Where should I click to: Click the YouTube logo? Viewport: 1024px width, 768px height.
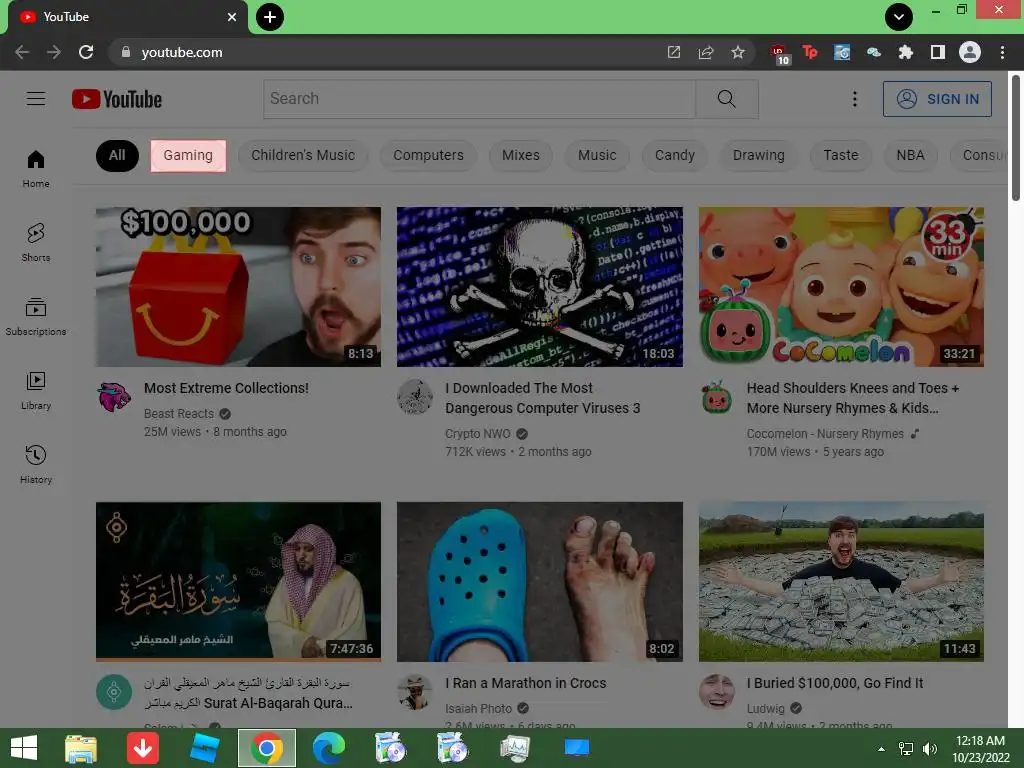pyautogui.click(x=117, y=99)
